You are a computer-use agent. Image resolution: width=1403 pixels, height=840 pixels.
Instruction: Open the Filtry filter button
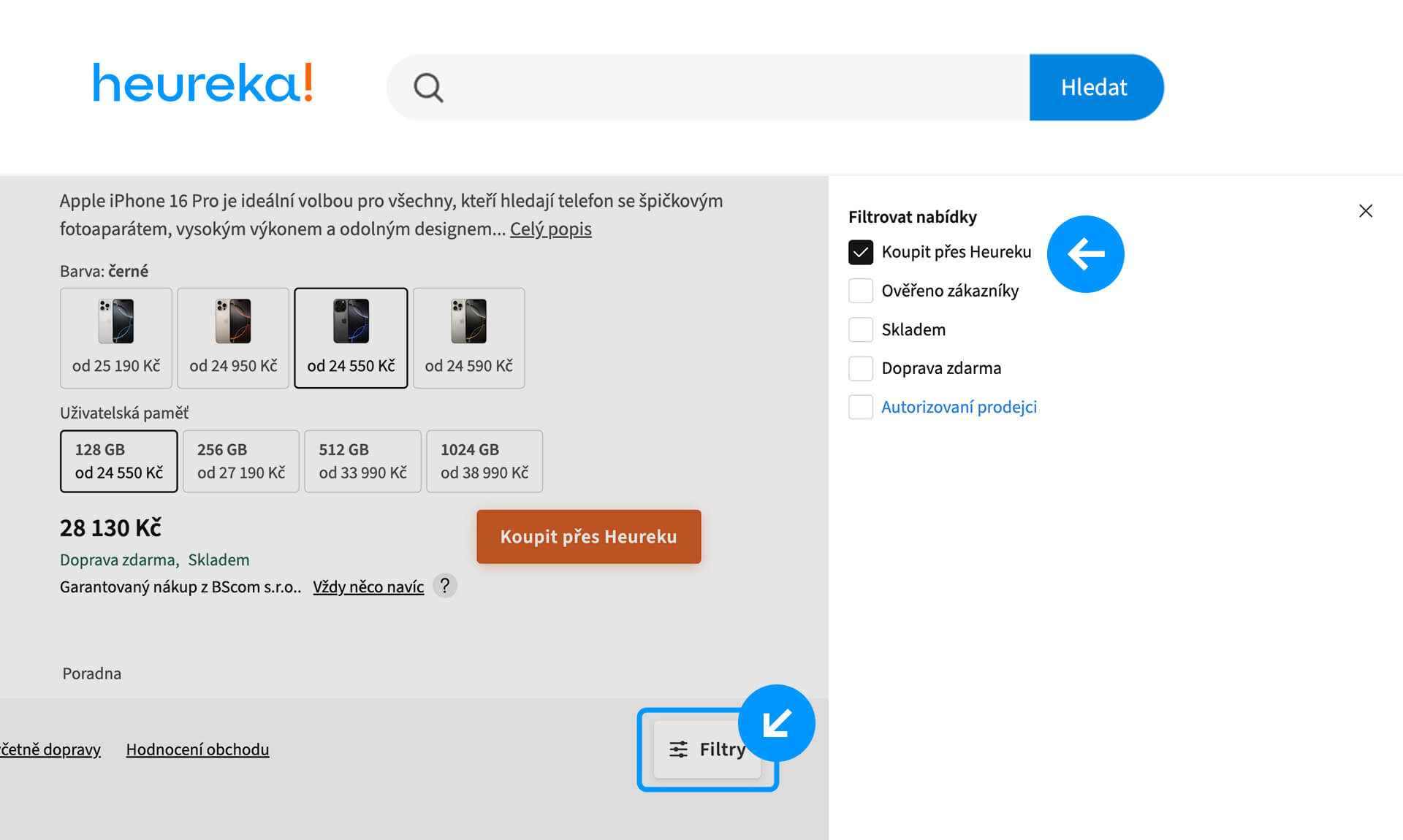707,749
